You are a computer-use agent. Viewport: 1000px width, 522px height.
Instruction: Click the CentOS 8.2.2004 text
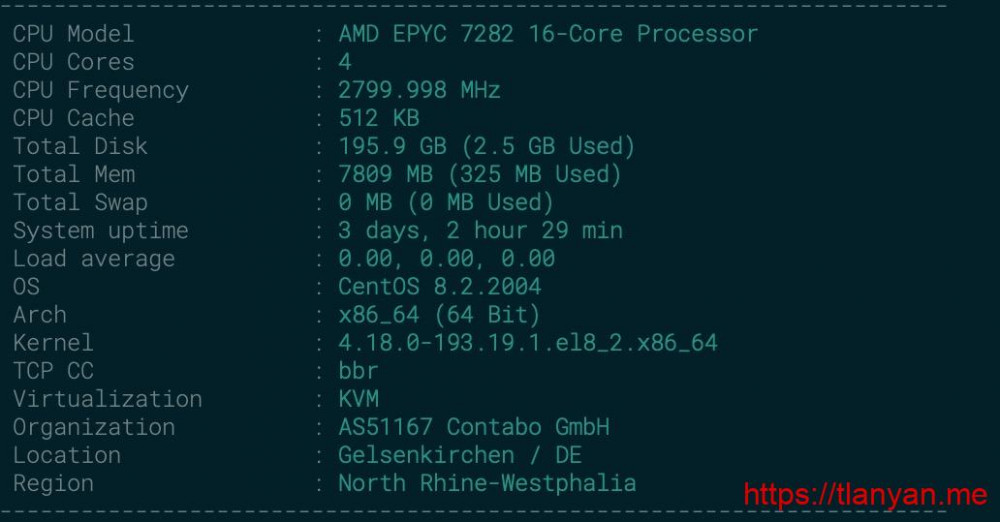pos(439,286)
